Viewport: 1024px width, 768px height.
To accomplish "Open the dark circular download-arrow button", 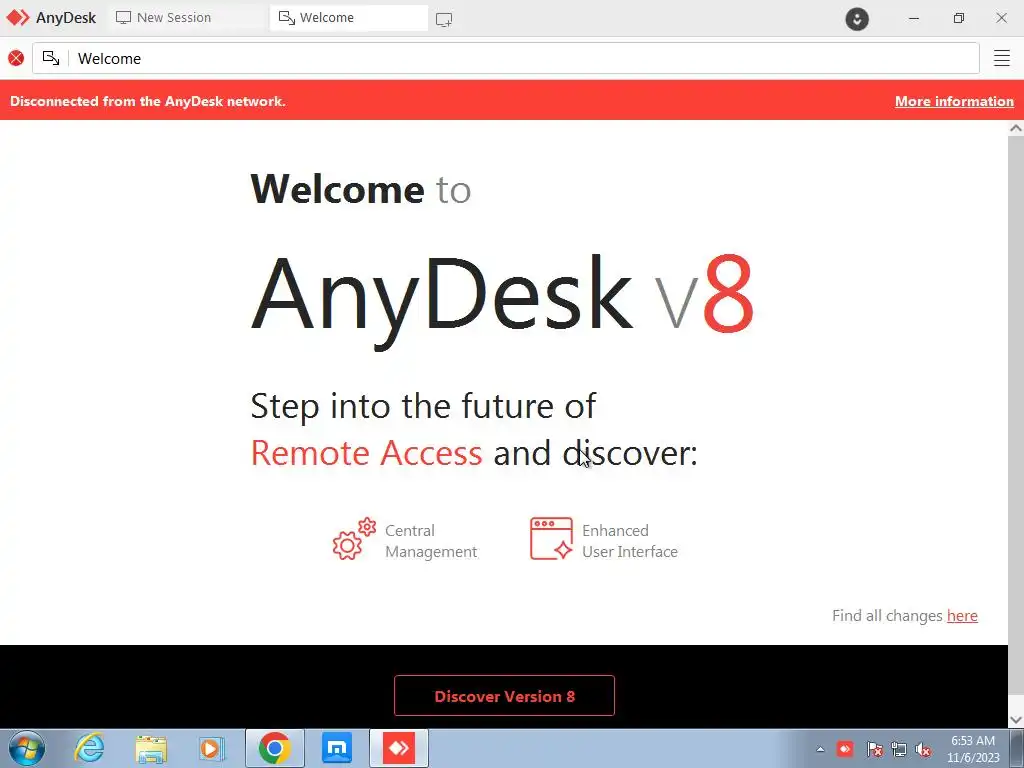I will [x=857, y=18].
